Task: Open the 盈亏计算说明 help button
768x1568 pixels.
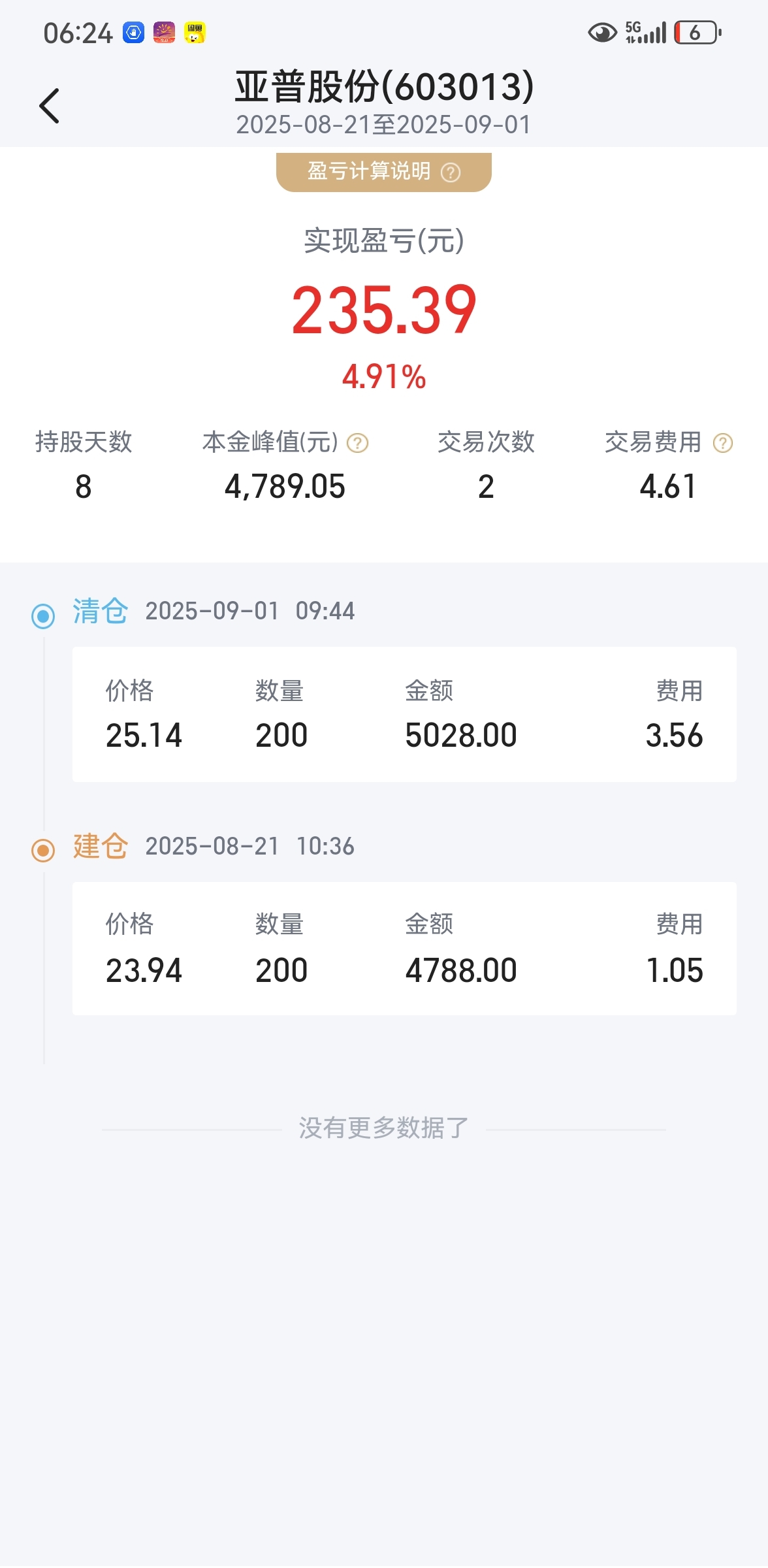Action: pos(384,172)
